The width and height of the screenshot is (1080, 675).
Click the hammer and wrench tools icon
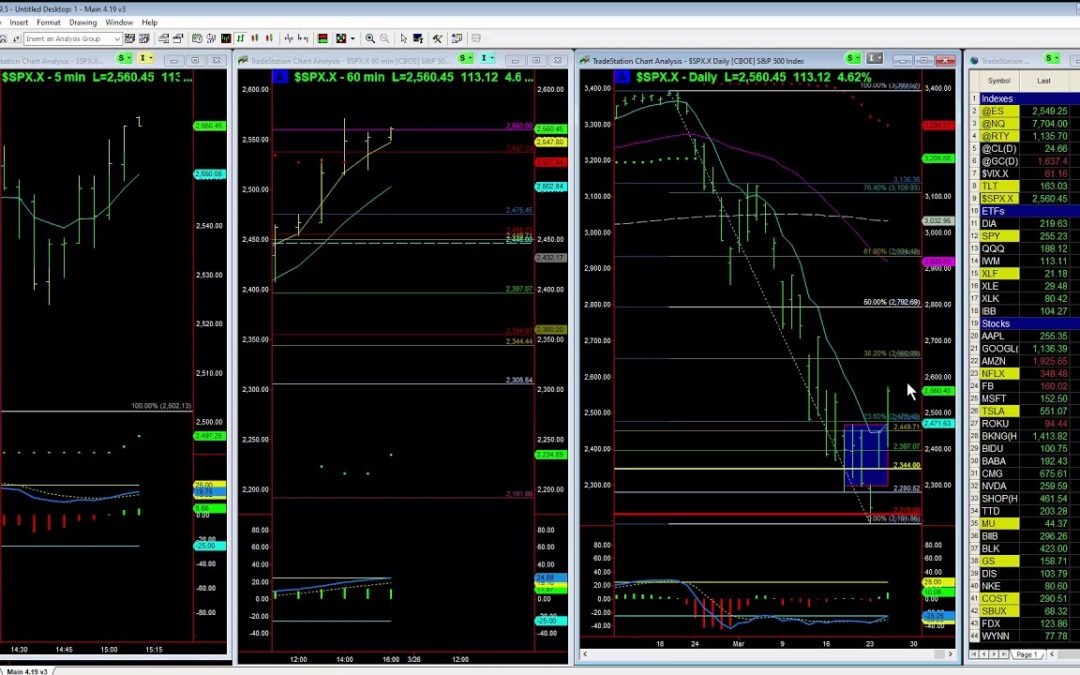[x=437, y=39]
